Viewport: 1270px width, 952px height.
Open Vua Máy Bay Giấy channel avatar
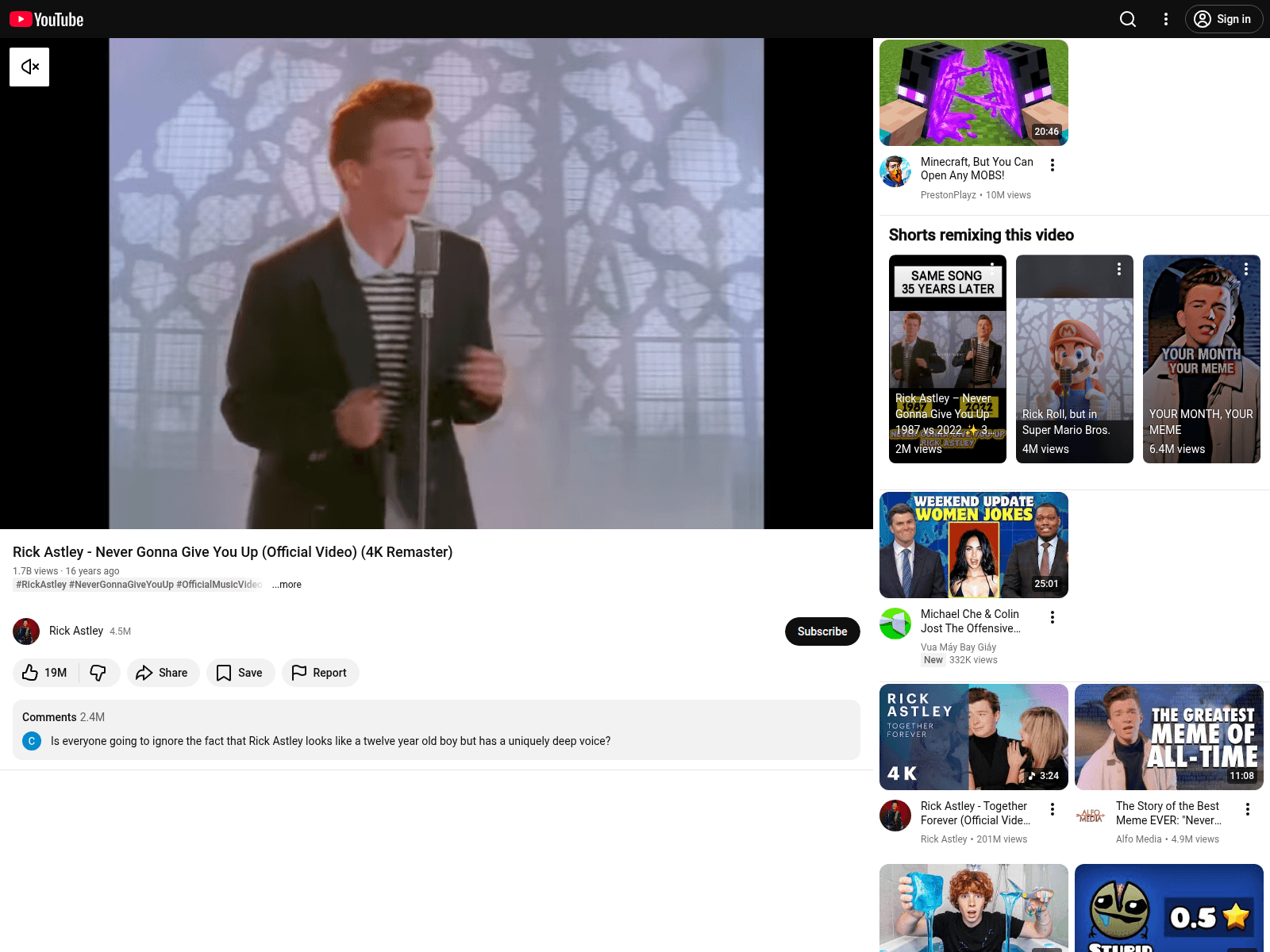click(x=895, y=624)
